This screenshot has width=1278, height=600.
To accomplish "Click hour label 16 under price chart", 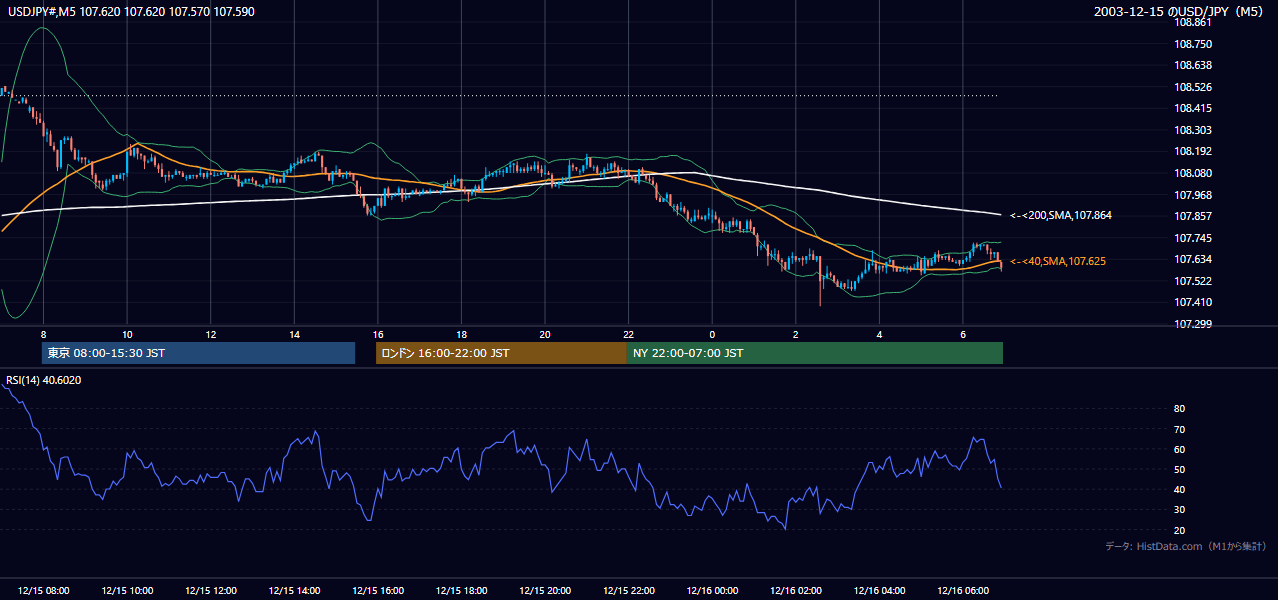I will click(x=378, y=333).
